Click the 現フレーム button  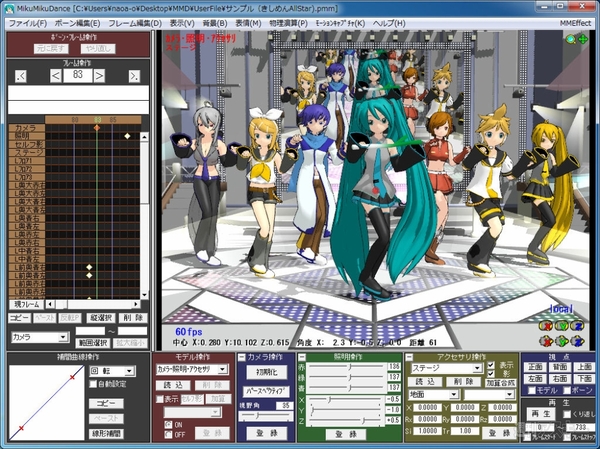26,304
